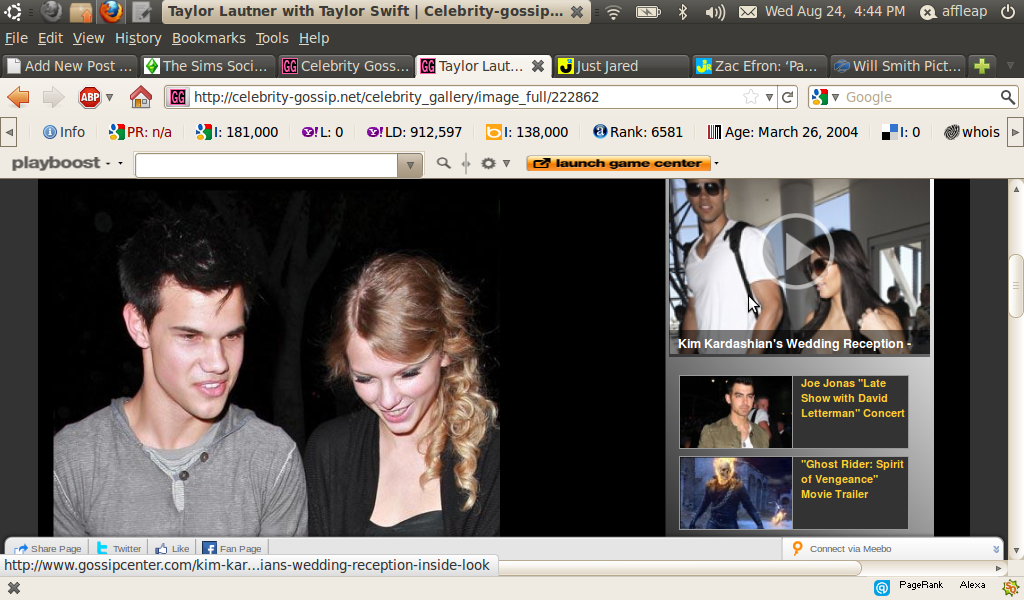Open the mail envelope indicator
The width and height of the screenshot is (1024, 600).
(748, 12)
